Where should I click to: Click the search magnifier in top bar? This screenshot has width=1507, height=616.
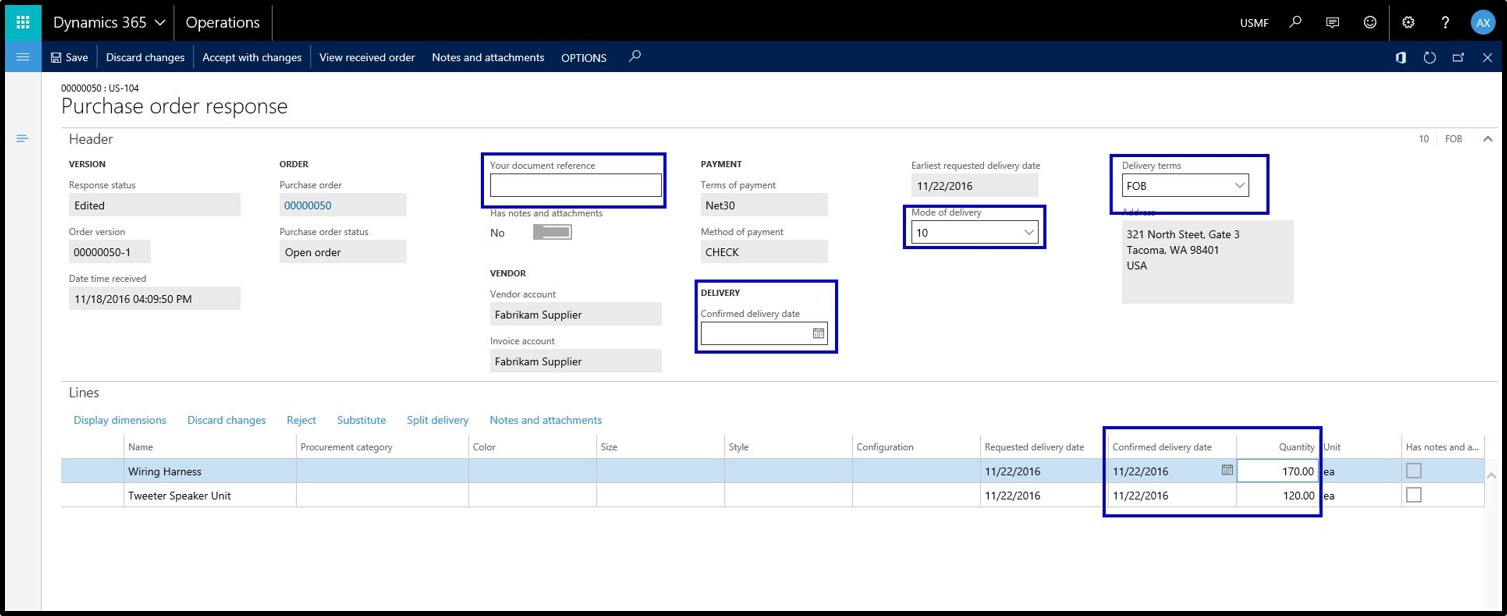(x=1296, y=22)
